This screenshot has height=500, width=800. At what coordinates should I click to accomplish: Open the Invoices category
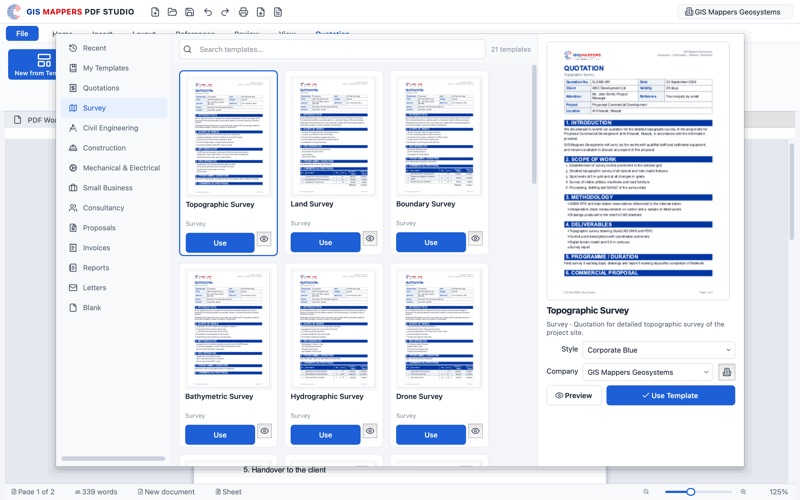tap(113, 247)
